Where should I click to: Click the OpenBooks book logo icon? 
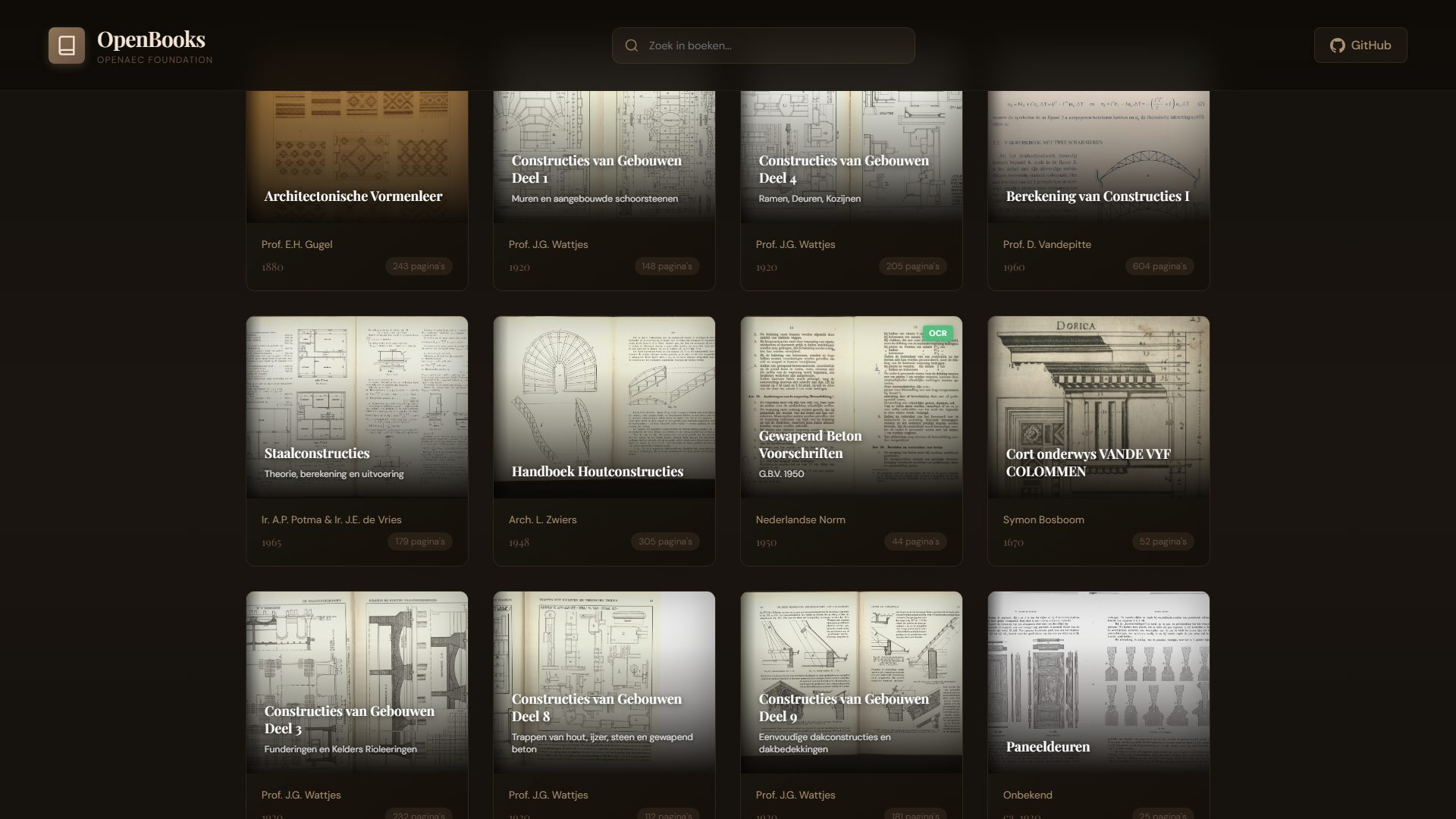coord(67,45)
